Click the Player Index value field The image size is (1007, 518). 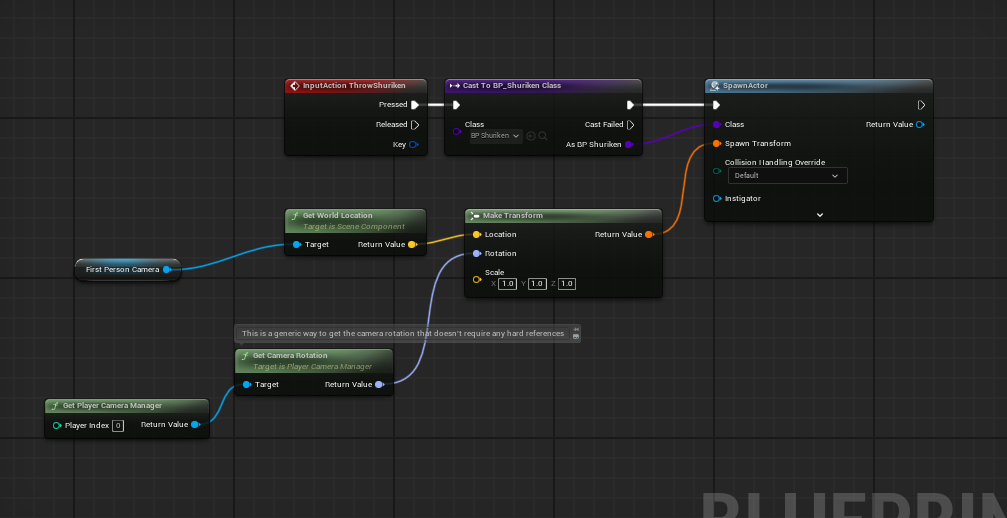coord(118,425)
